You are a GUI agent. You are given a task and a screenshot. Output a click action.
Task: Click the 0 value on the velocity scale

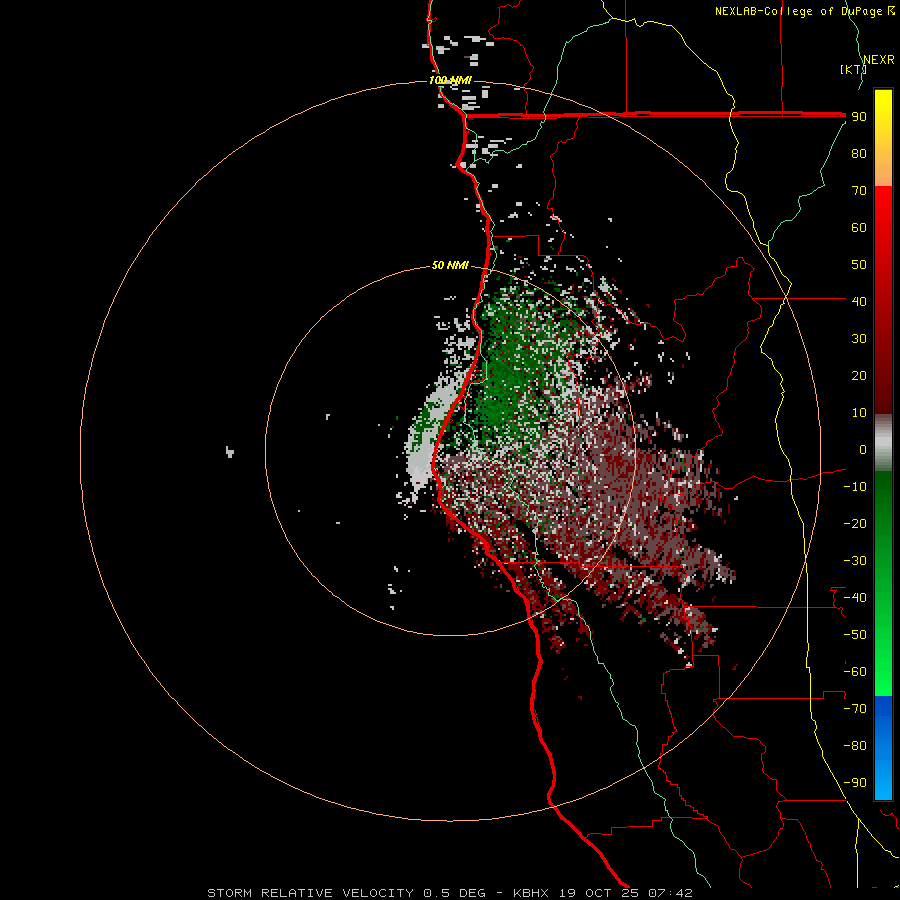pos(863,449)
